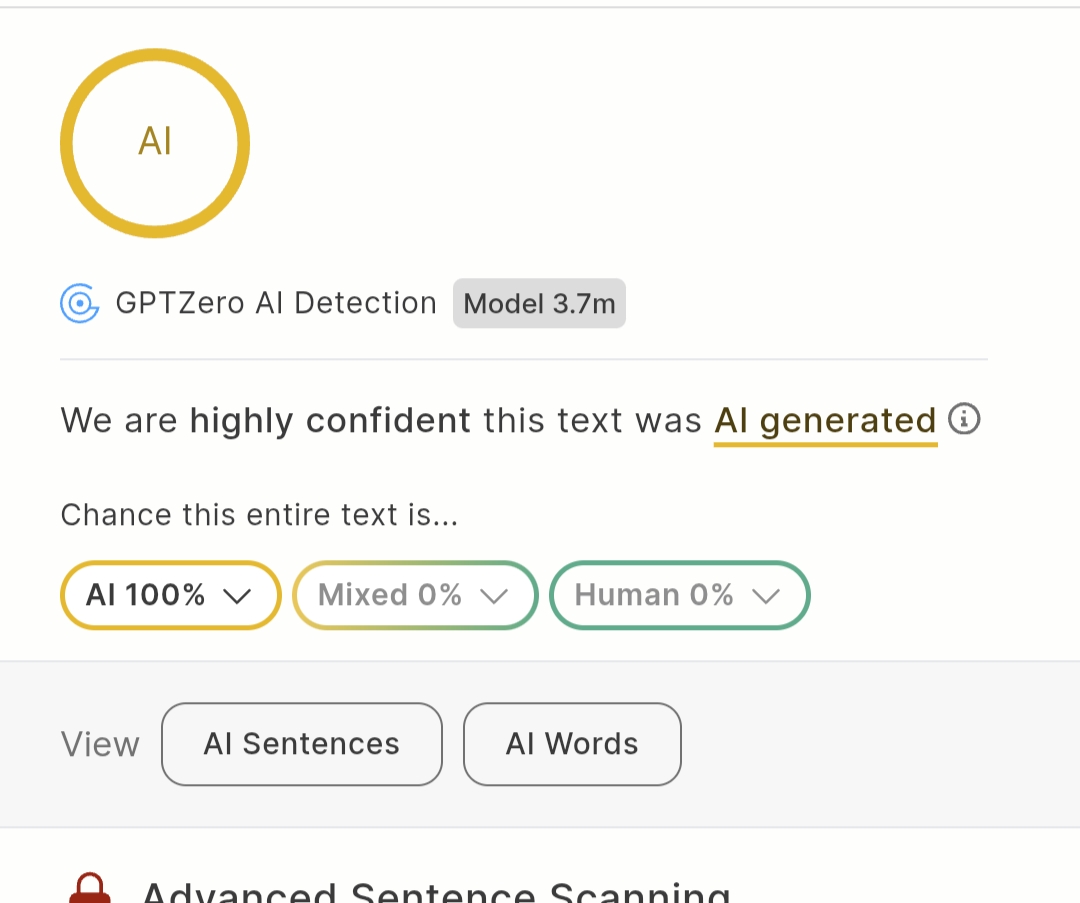Click the AI label inside the circle
Screen dimensions: 1080x903
[155, 142]
